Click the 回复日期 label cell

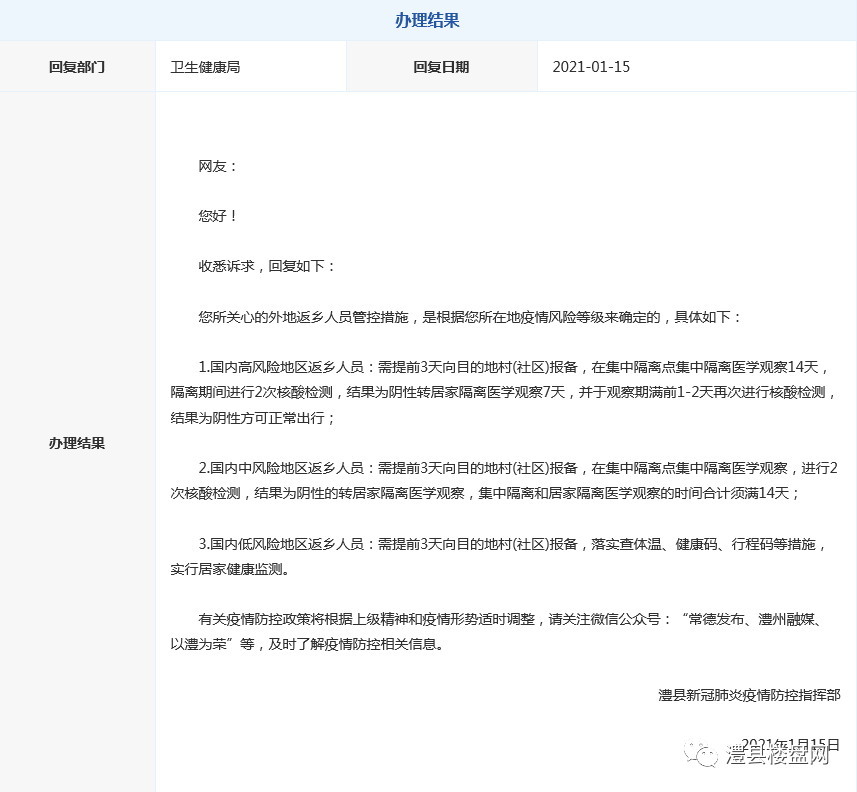(x=442, y=67)
